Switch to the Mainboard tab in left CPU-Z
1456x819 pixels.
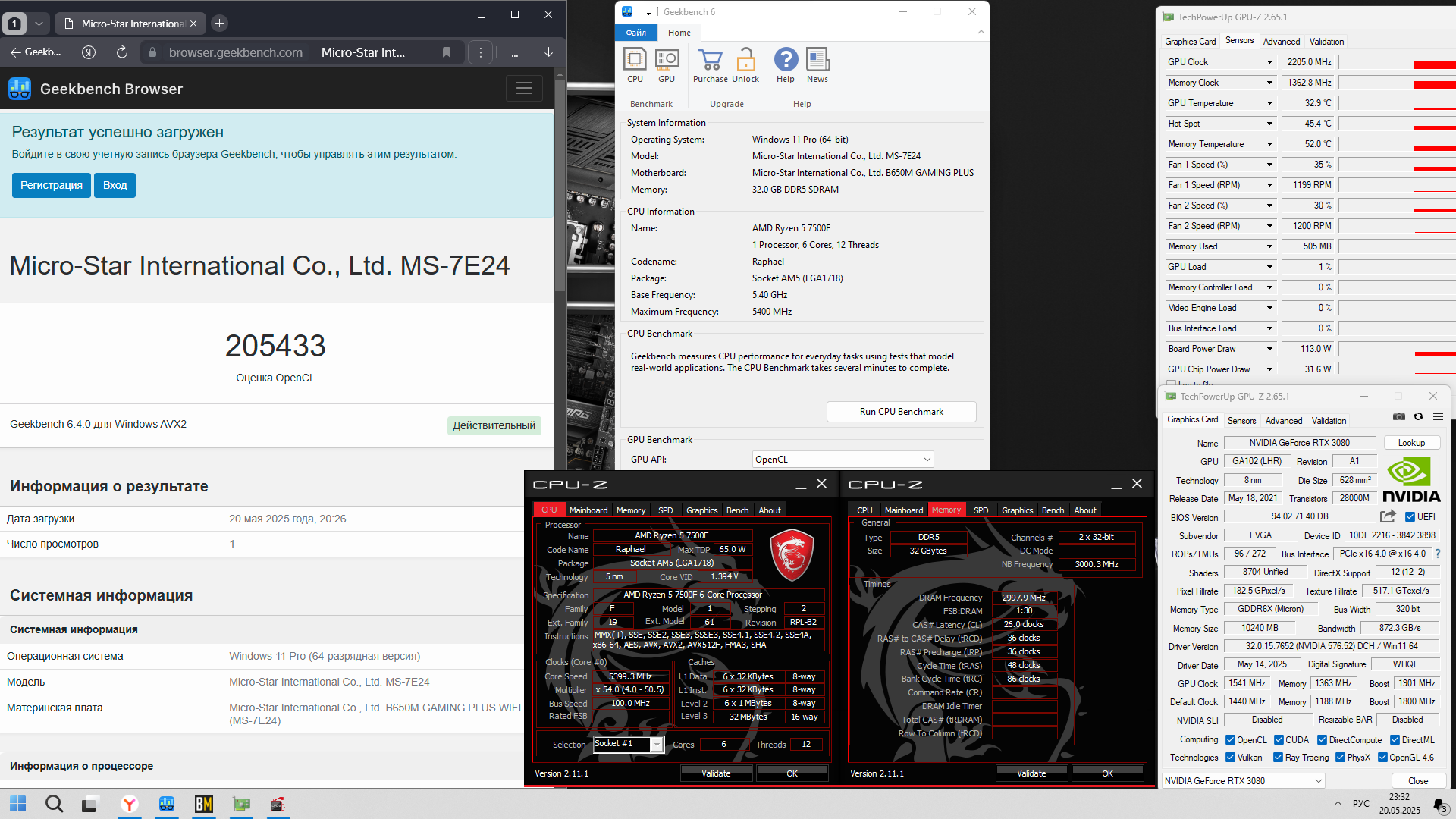[588, 510]
